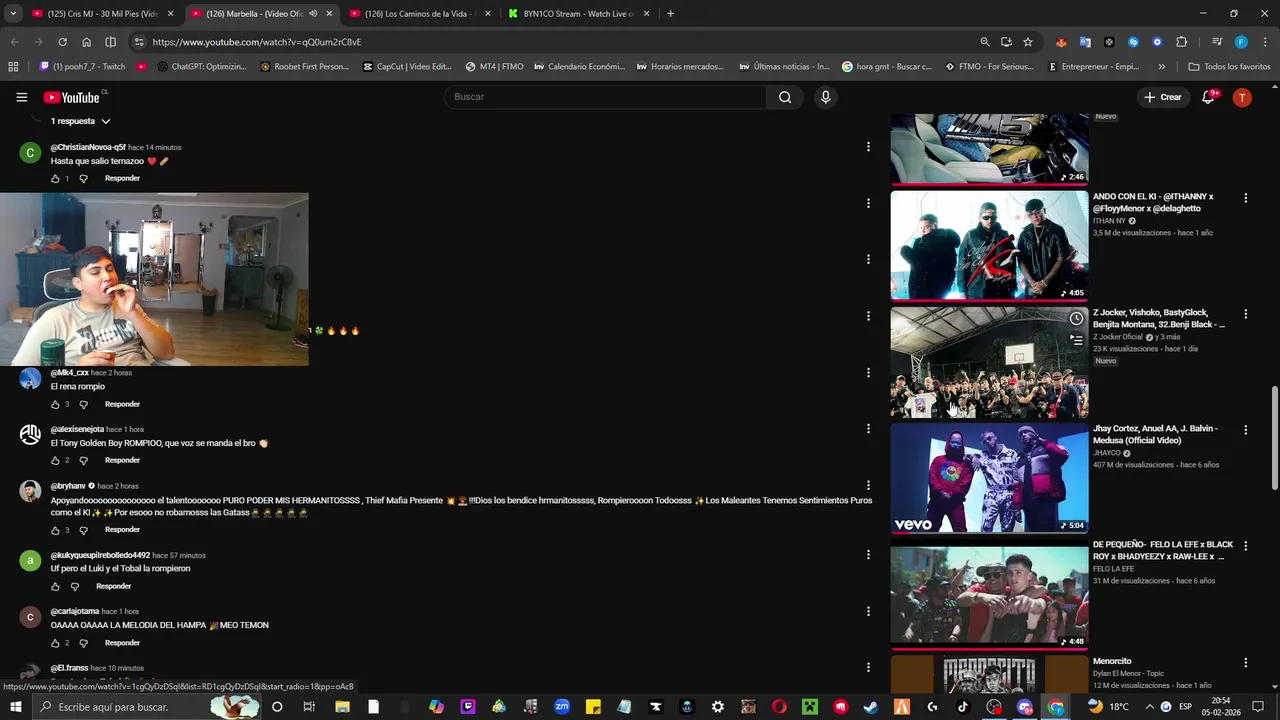Open the weather 18°C taskbar widget

(1109, 707)
